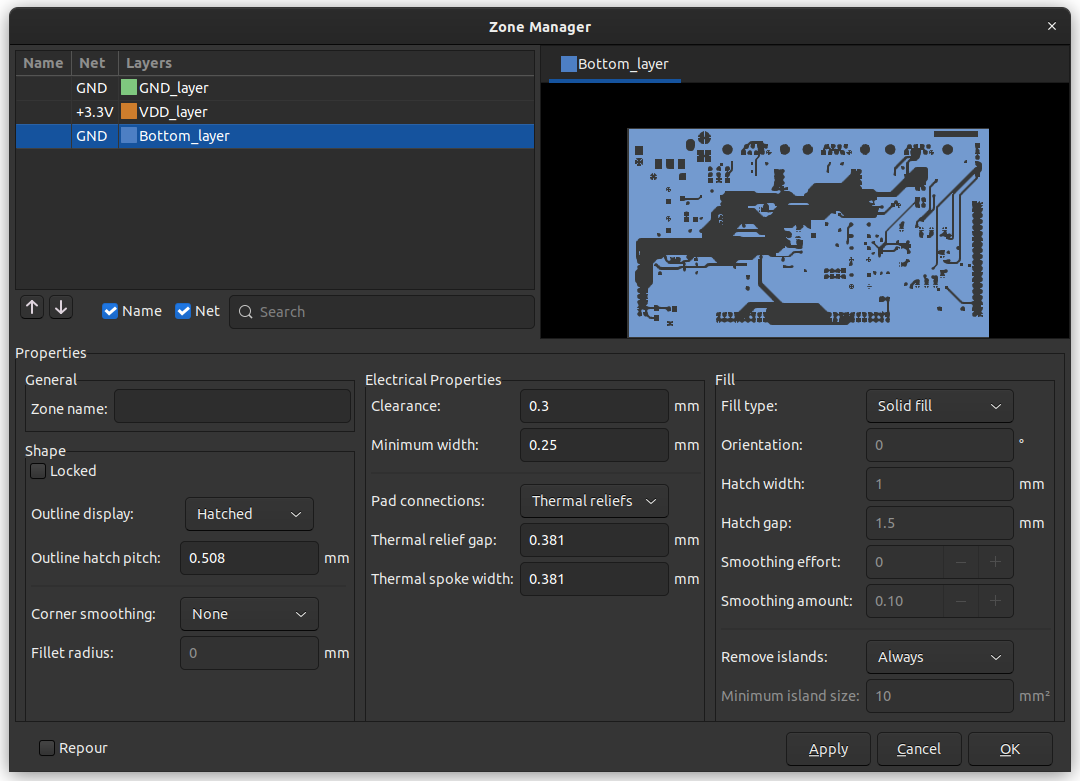
Task: Click the Cancel button
Action: [918, 749]
